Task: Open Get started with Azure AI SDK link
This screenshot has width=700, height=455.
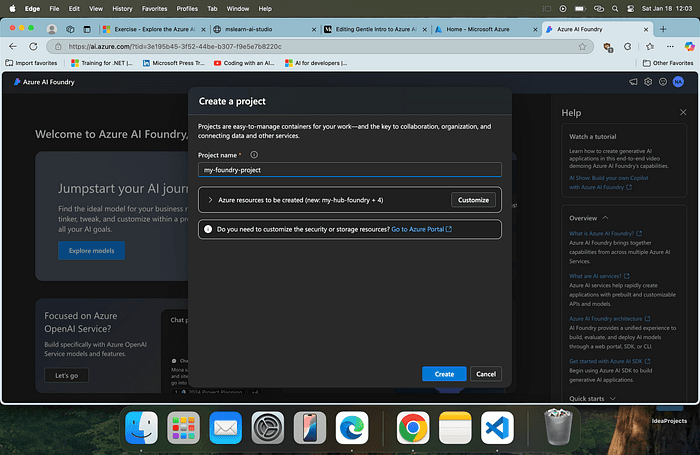Action: 609,361
